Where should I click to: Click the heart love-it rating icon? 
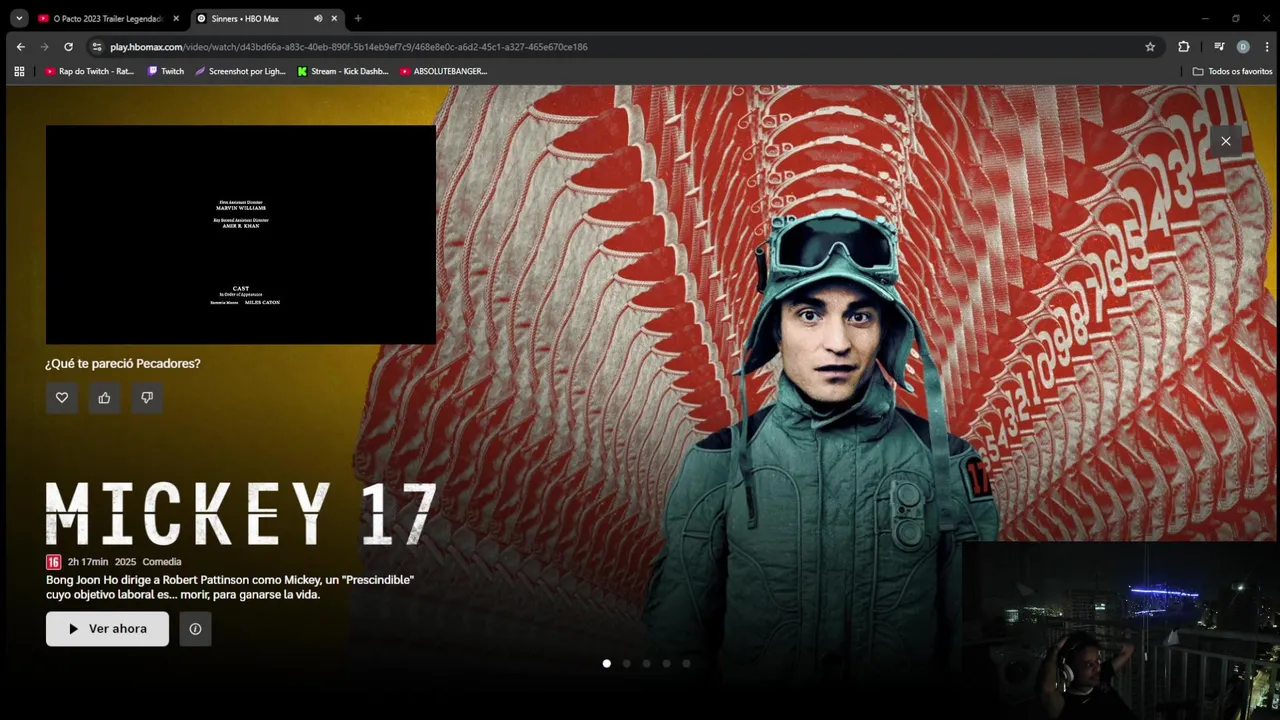(x=62, y=397)
